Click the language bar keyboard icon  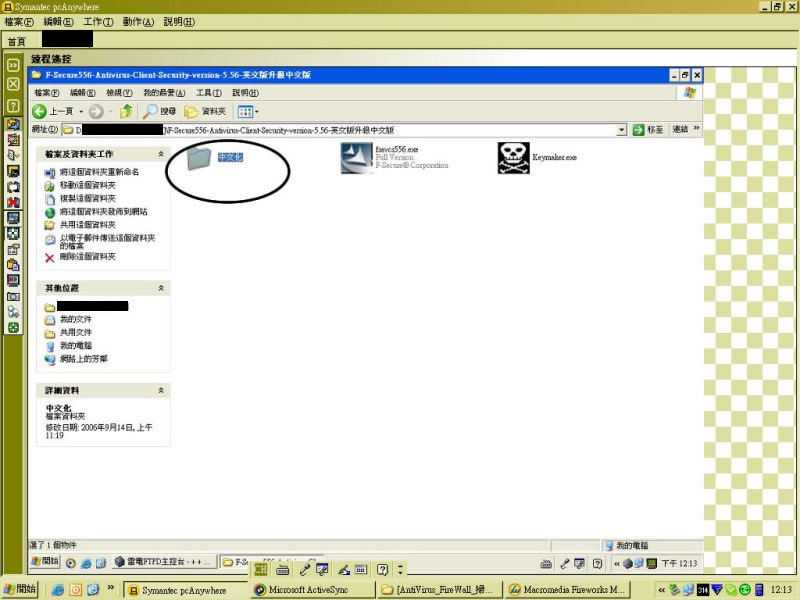(x=283, y=569)
